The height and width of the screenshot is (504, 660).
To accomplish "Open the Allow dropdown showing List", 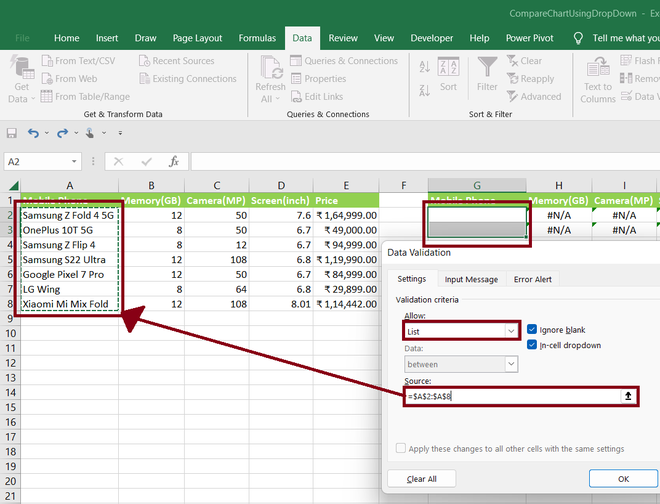I will [x=461, y=330].
